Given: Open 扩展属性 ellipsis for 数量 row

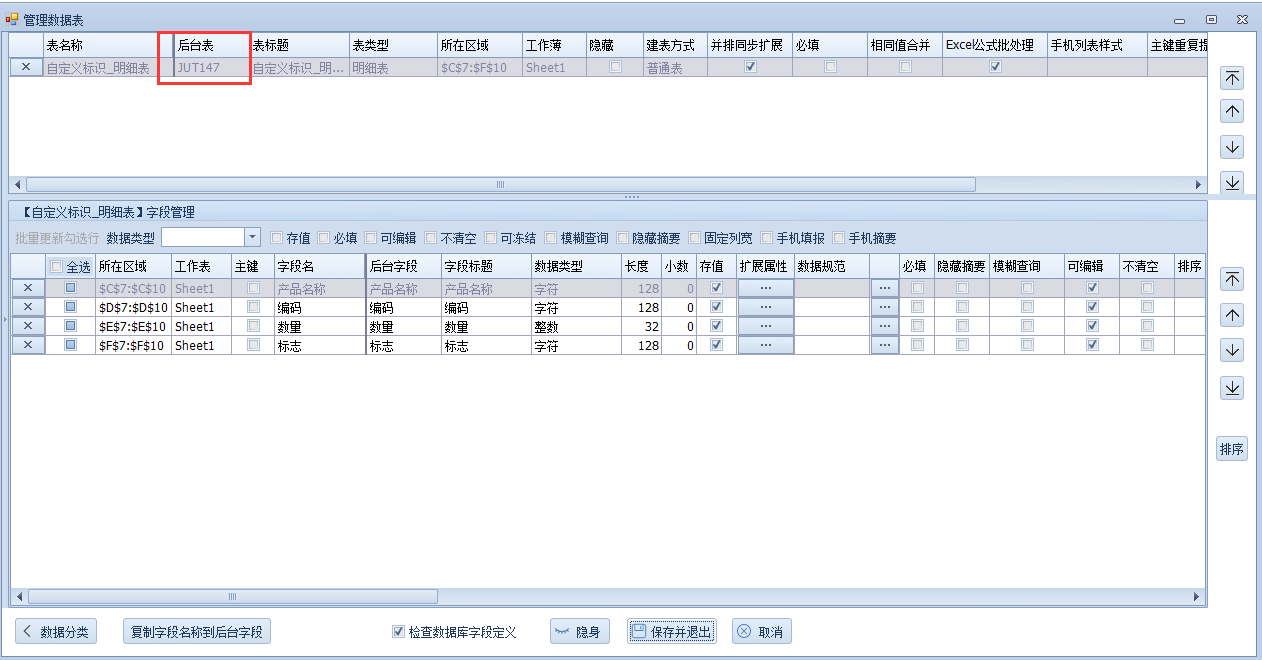Looking at the screenshot, I should click(765, 326).
